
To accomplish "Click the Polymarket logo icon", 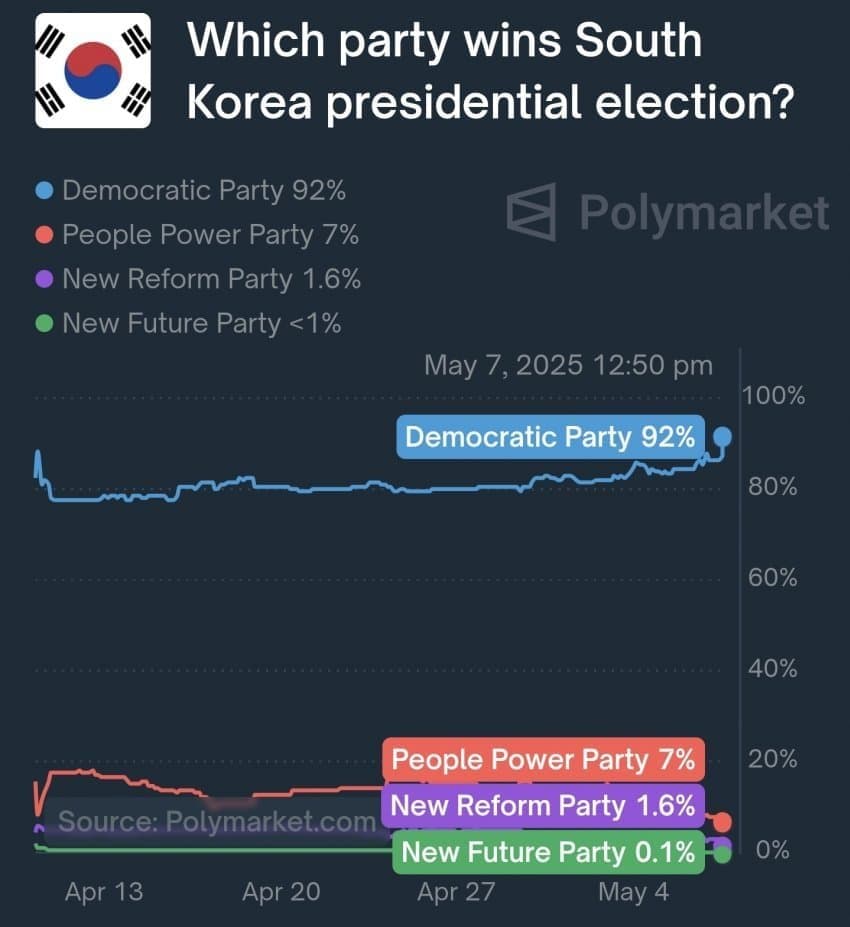I will [532, 212].
